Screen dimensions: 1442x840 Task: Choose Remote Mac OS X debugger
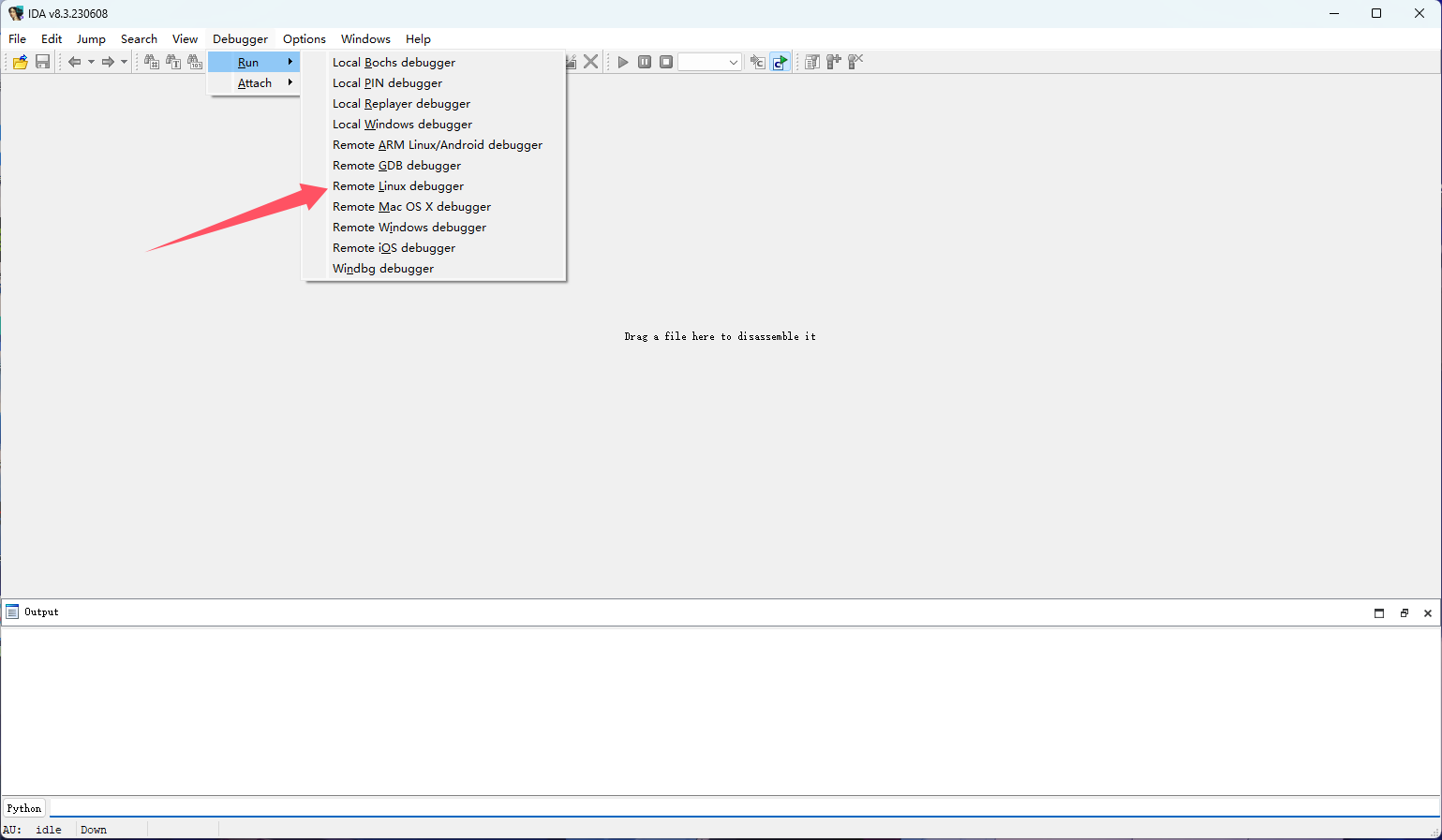435,206
